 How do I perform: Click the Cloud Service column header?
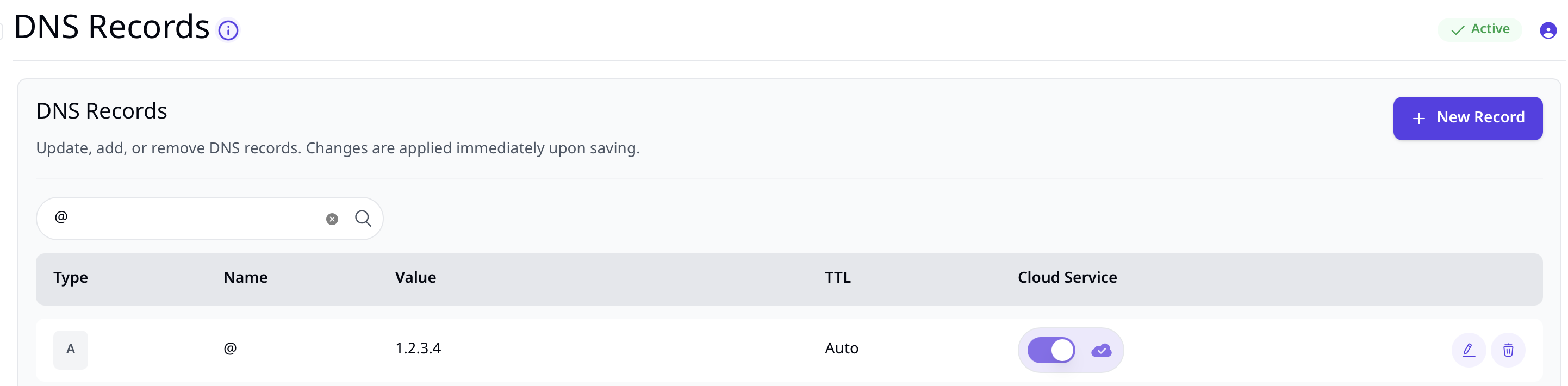pyautogui.click(x=1067, y=278)
